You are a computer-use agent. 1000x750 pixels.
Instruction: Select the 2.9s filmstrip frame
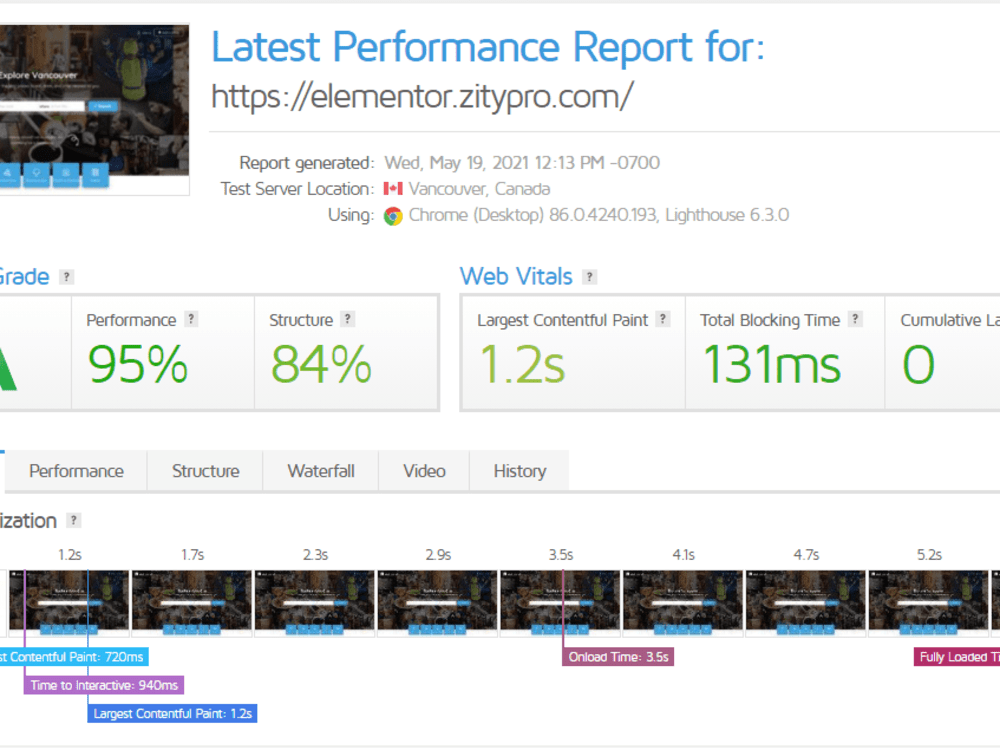pyautogui.click(x=438, y=603)
